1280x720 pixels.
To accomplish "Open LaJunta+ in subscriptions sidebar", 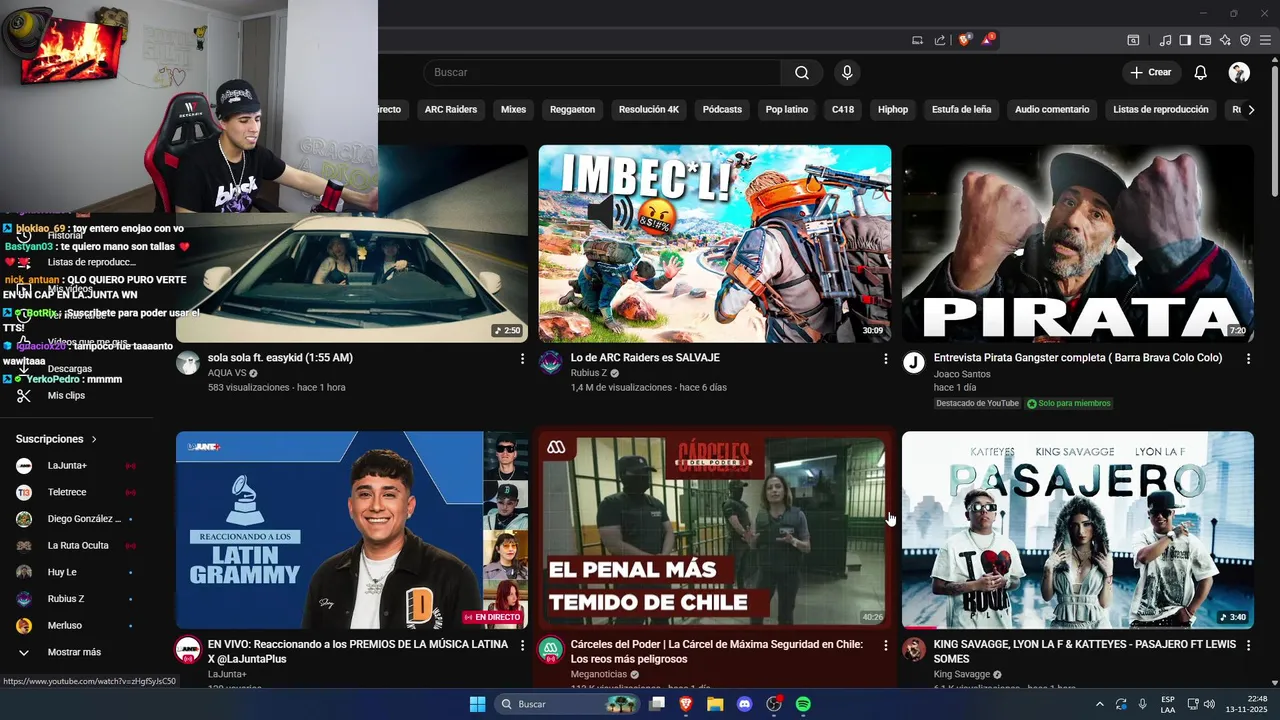I will pyautogui.click(x=76, y=466).
